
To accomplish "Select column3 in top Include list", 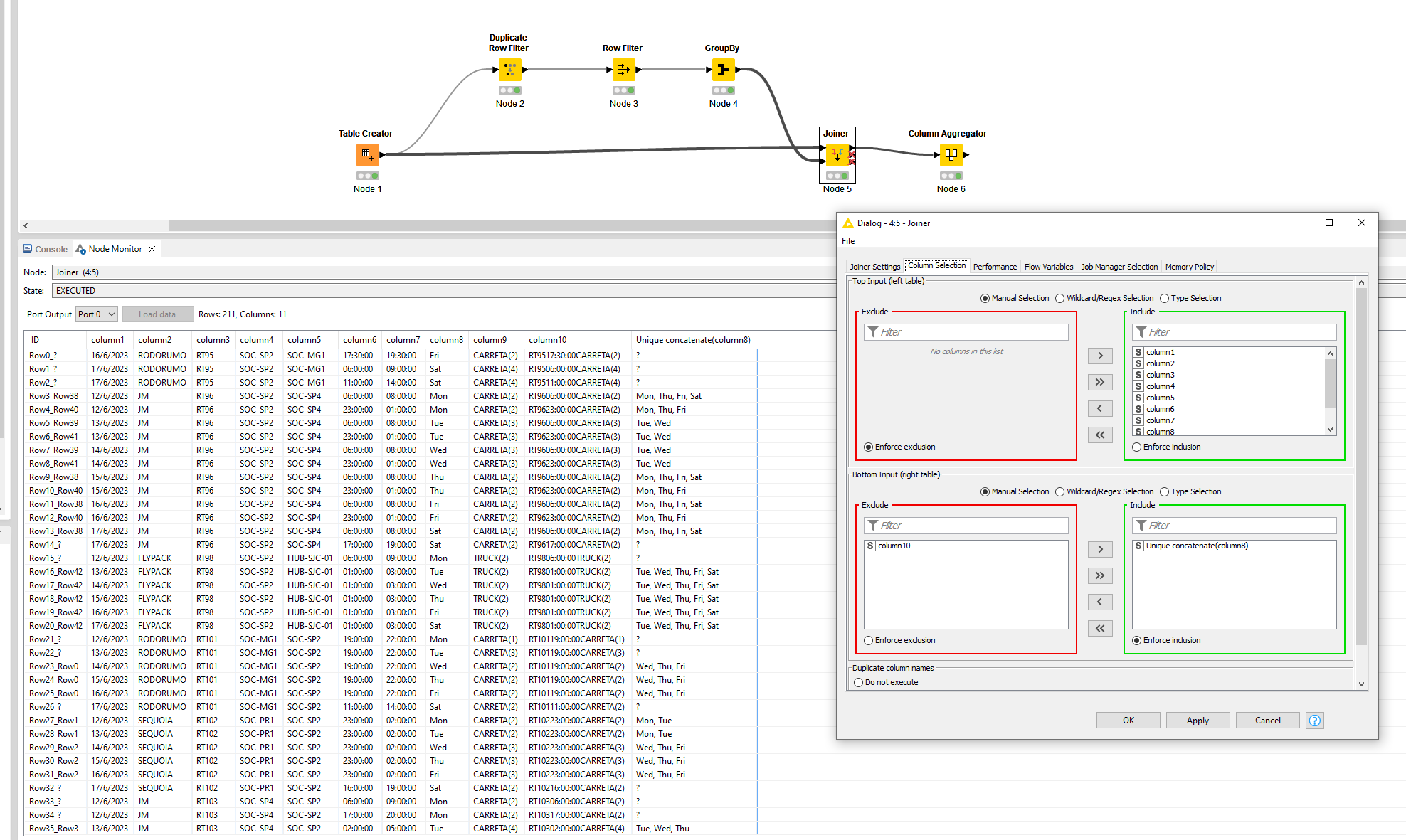I will 1228,375.
